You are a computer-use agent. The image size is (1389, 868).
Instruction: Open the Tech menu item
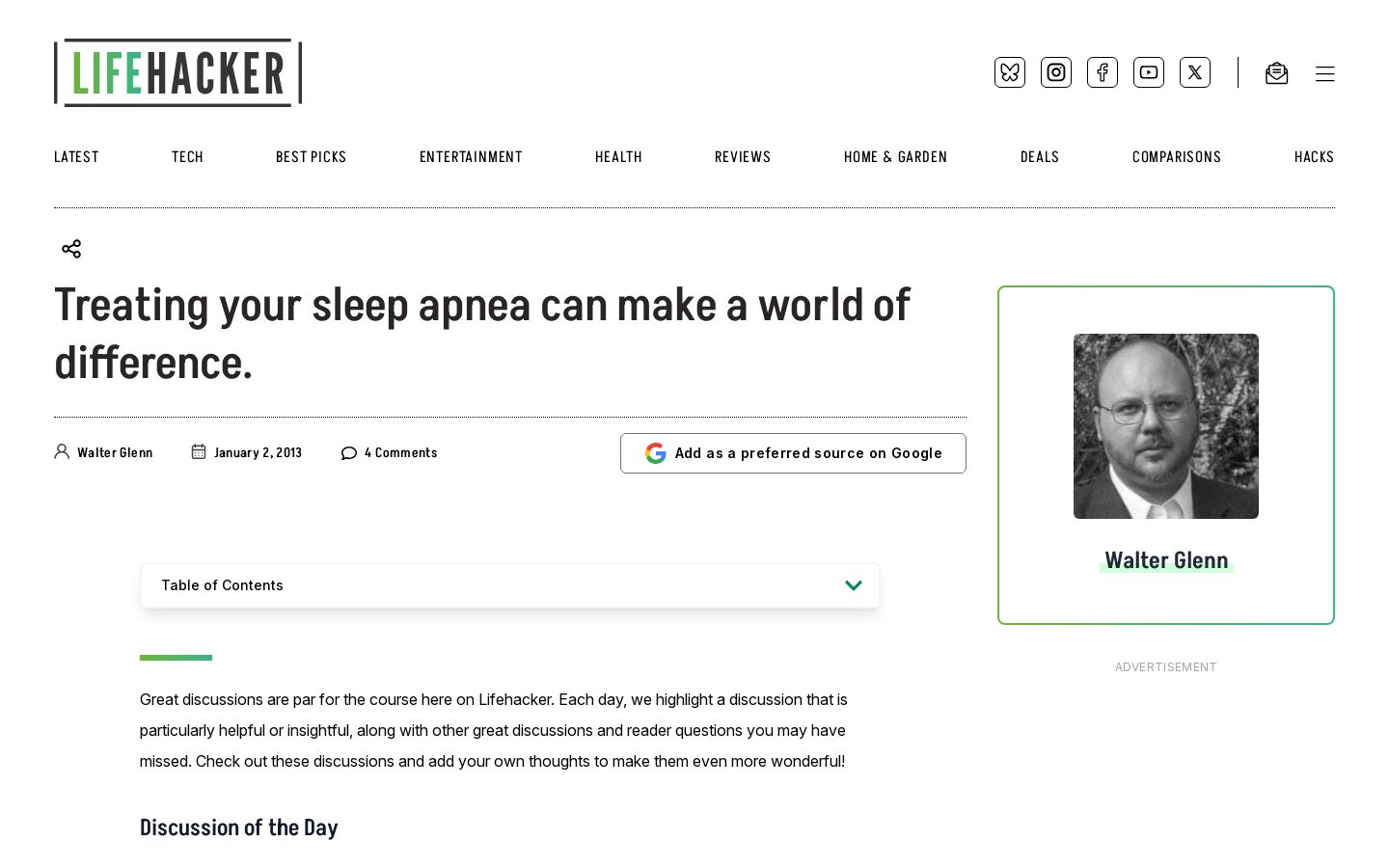point(187,157)
